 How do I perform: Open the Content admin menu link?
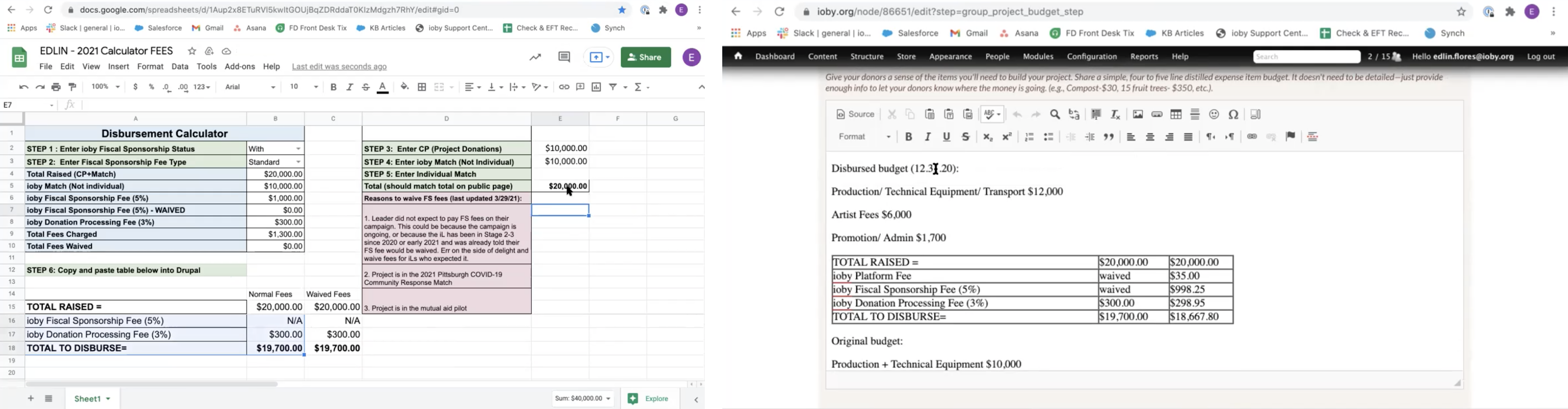point(822,57)
